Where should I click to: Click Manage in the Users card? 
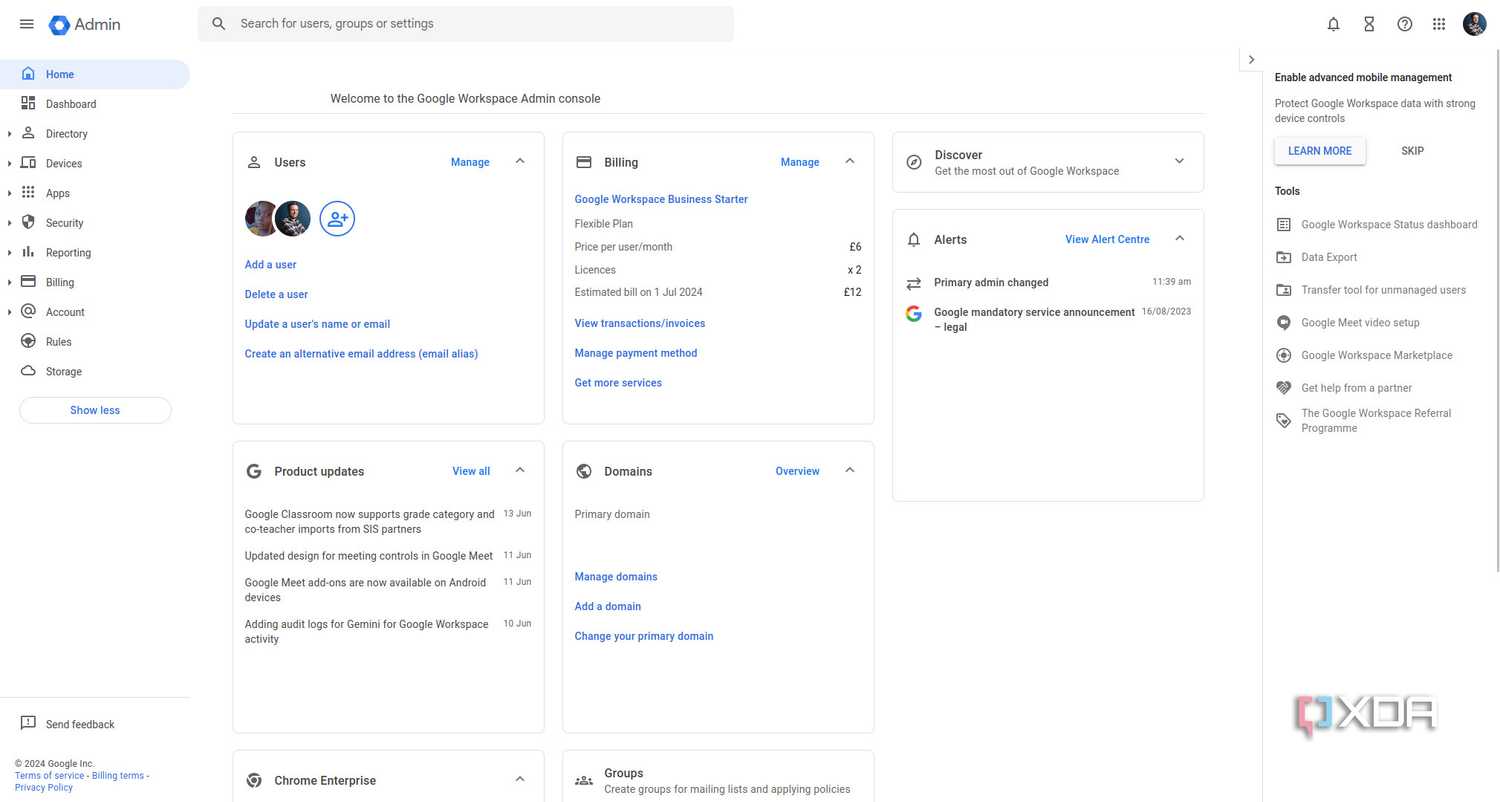[470, 162]
